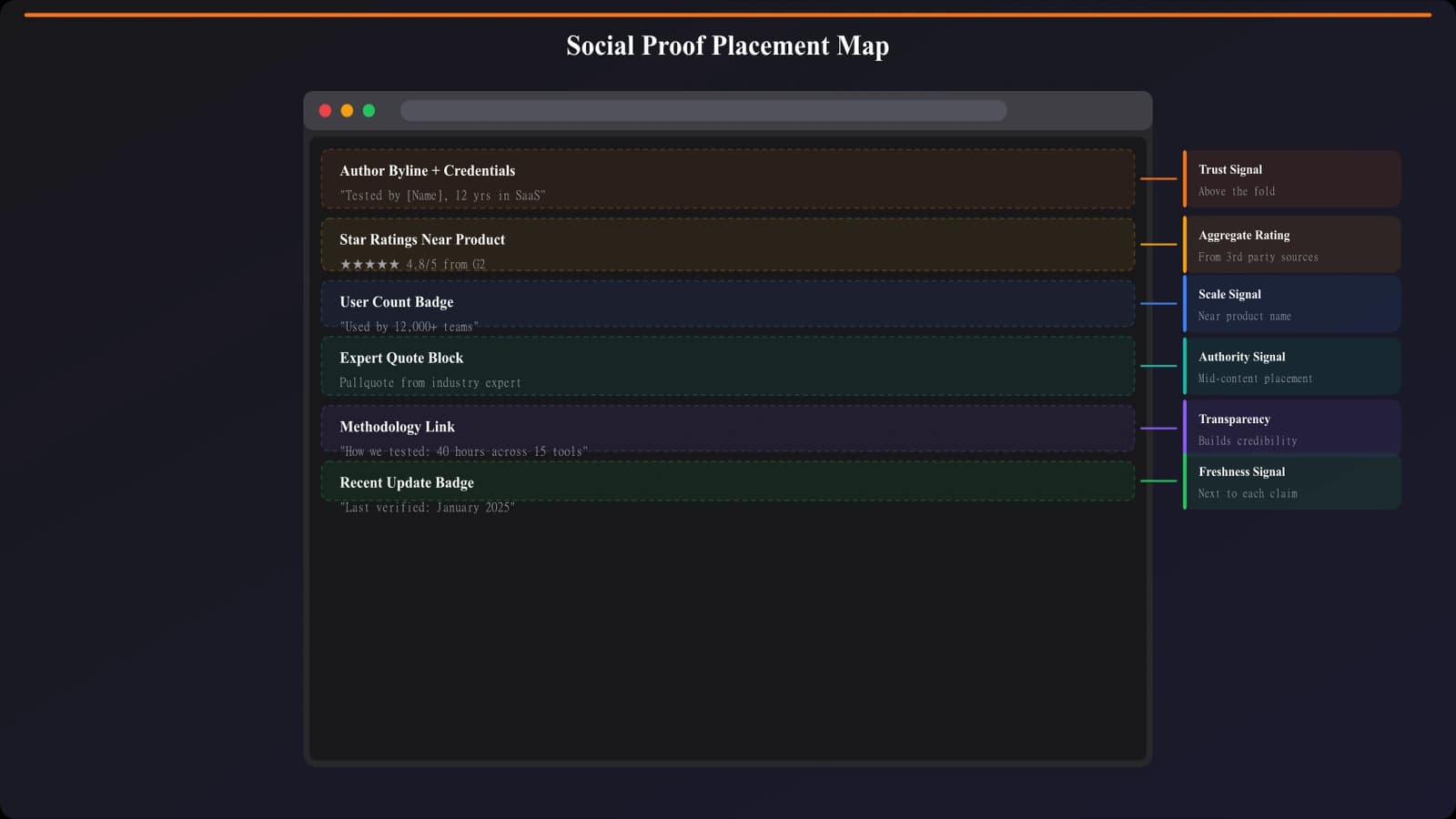Click the "Tested by [Name]" byline text
Image resolution: width=1456 pixels, height=819 pixels.
click(442, 196)
